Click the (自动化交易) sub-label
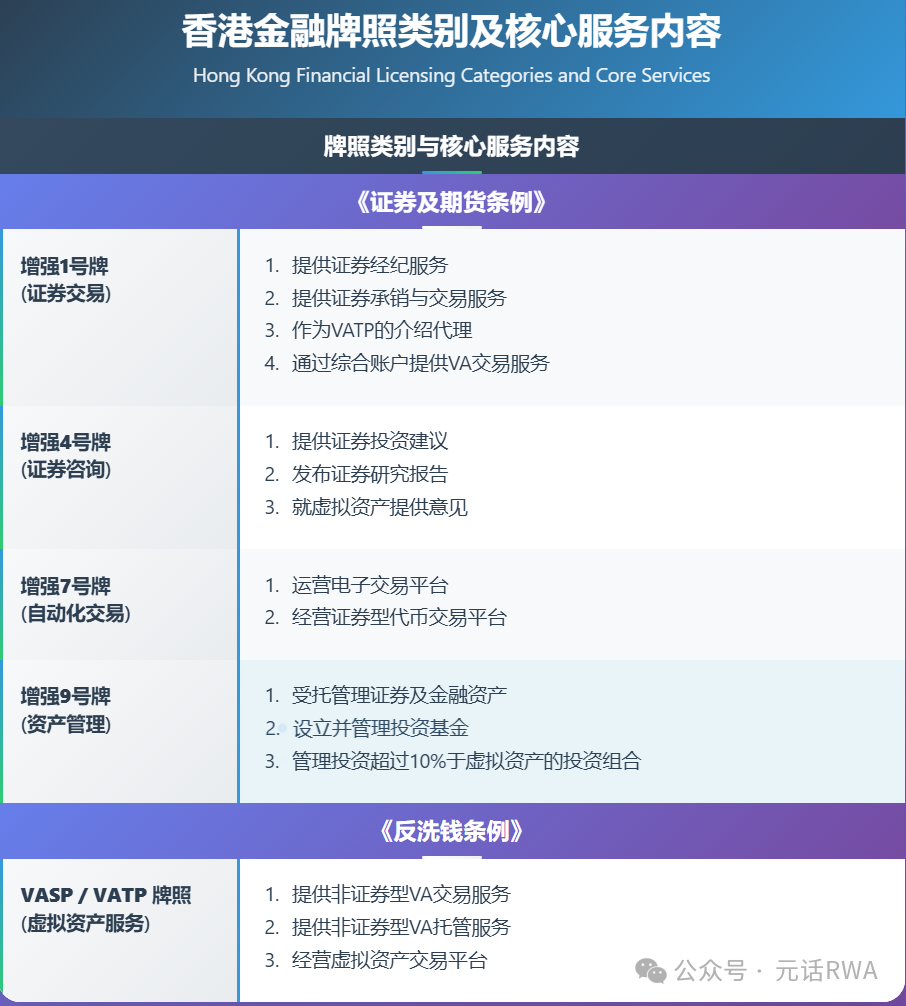Screen dimensions: 906x1006 click(76, 613)
